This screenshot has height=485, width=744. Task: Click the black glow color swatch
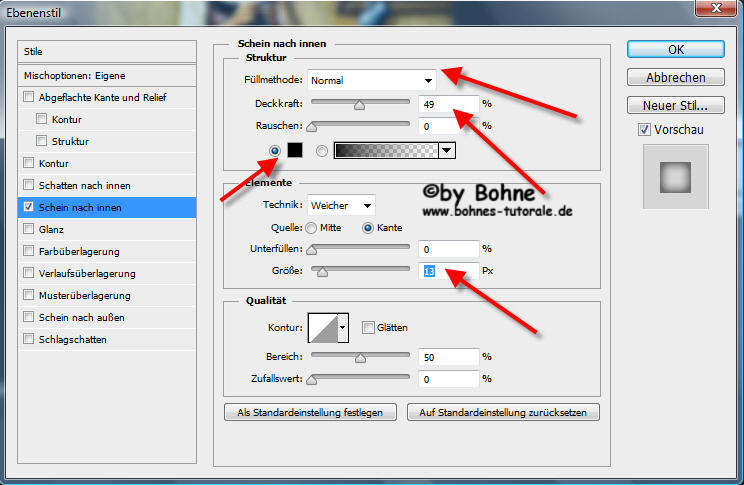point(295,150)
